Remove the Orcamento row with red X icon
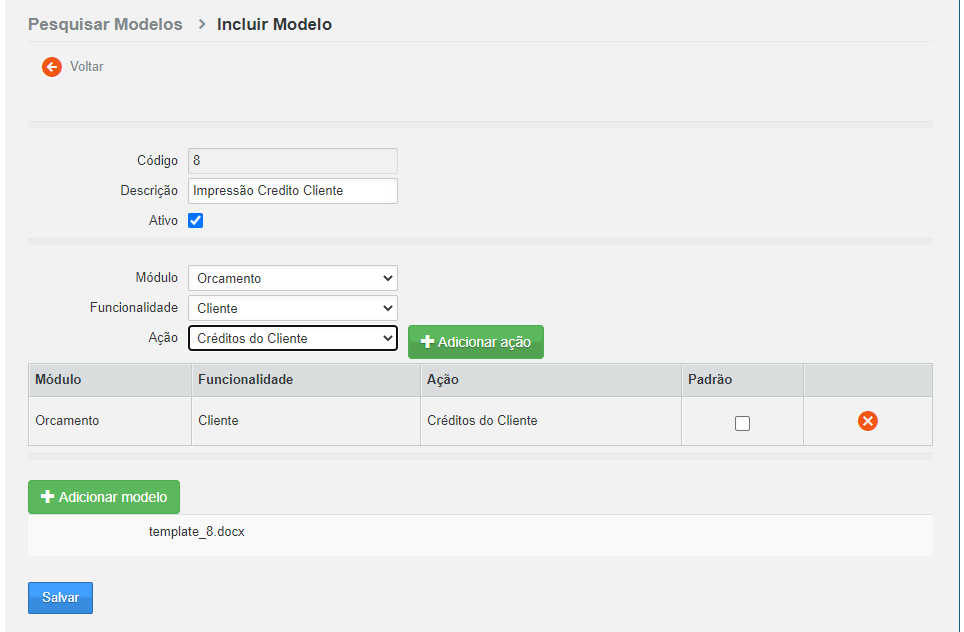The height and width of the screenshot is (632, 964). coord(867,421)
